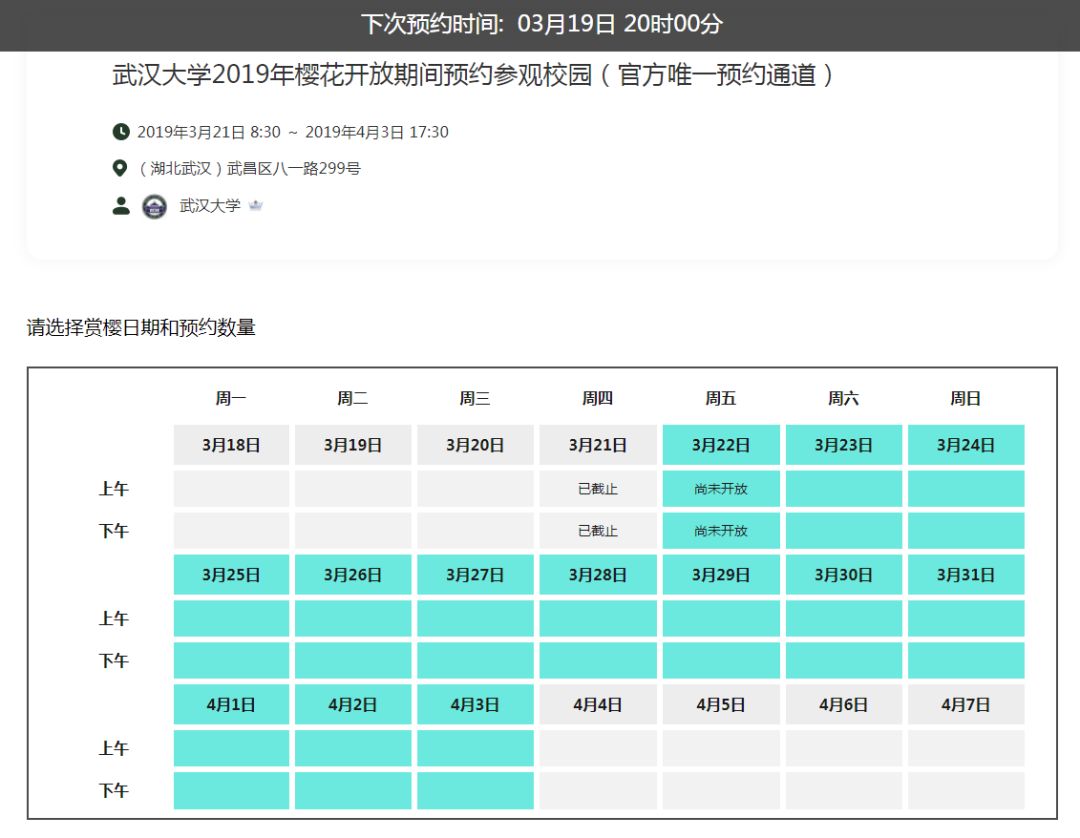
Task: Select the 3月26日 date header
Action: tap(353, 574)
